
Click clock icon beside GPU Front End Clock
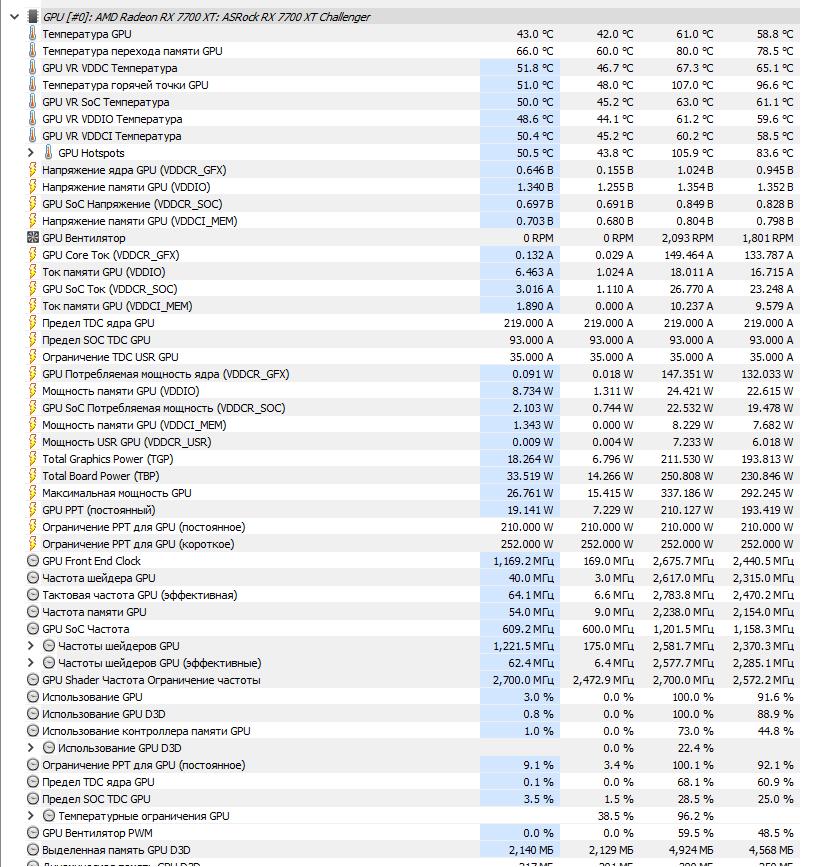33,561
